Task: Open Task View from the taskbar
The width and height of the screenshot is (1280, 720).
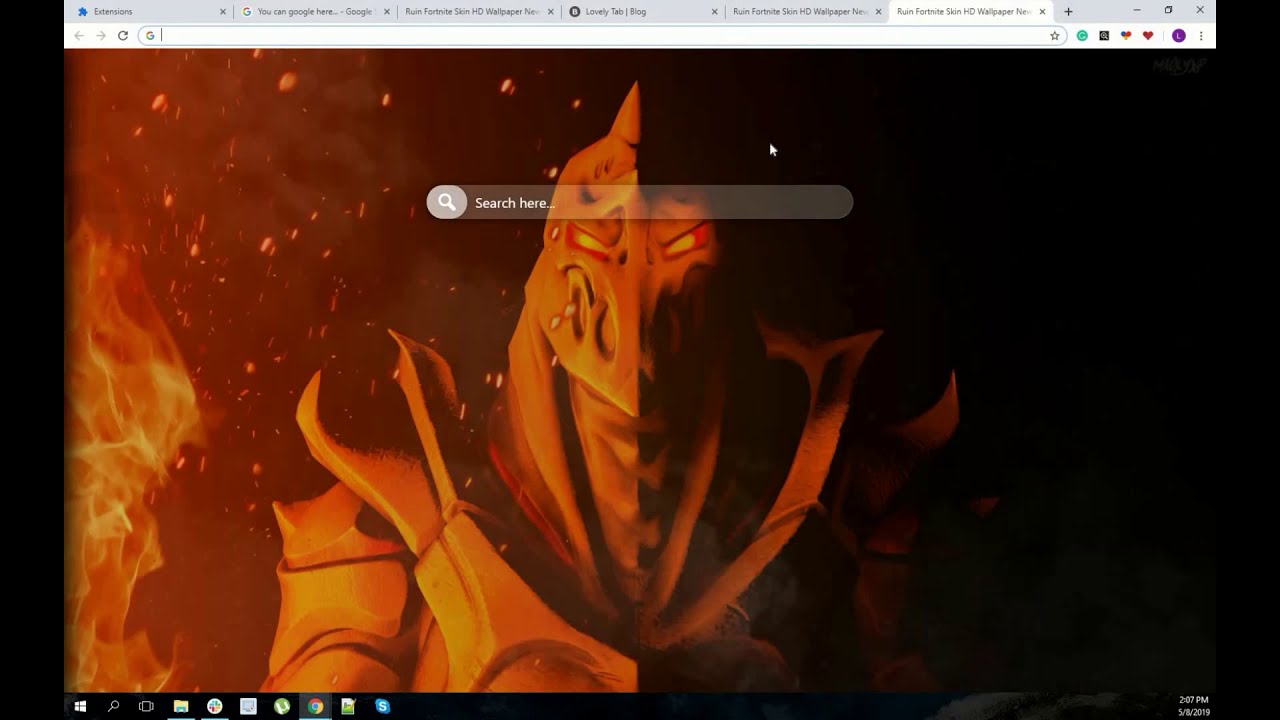Action: click(x=146, y=706)
